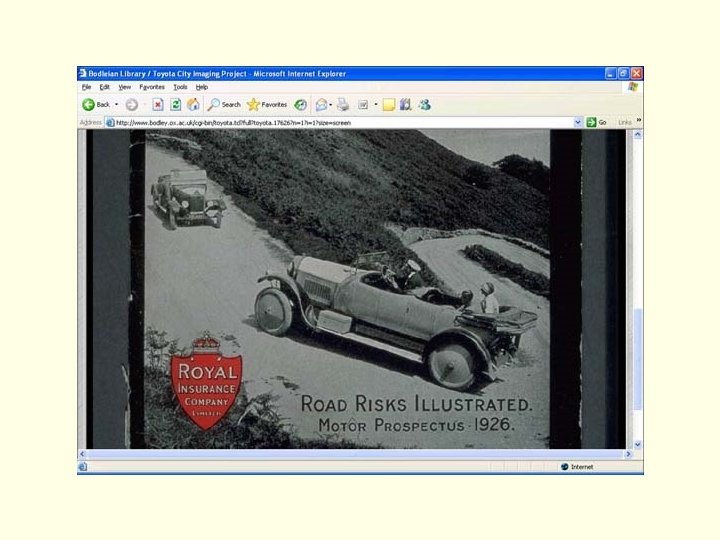720x540 pixels.
Task: Click the page icon in address bar
Action: tap(110, 123)
